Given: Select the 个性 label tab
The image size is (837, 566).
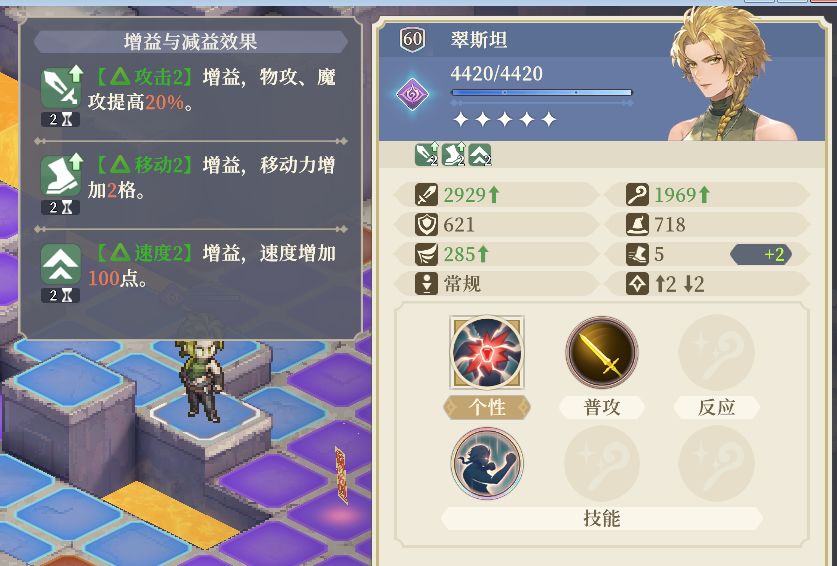Looking at the screenshot, I should 487,407.
